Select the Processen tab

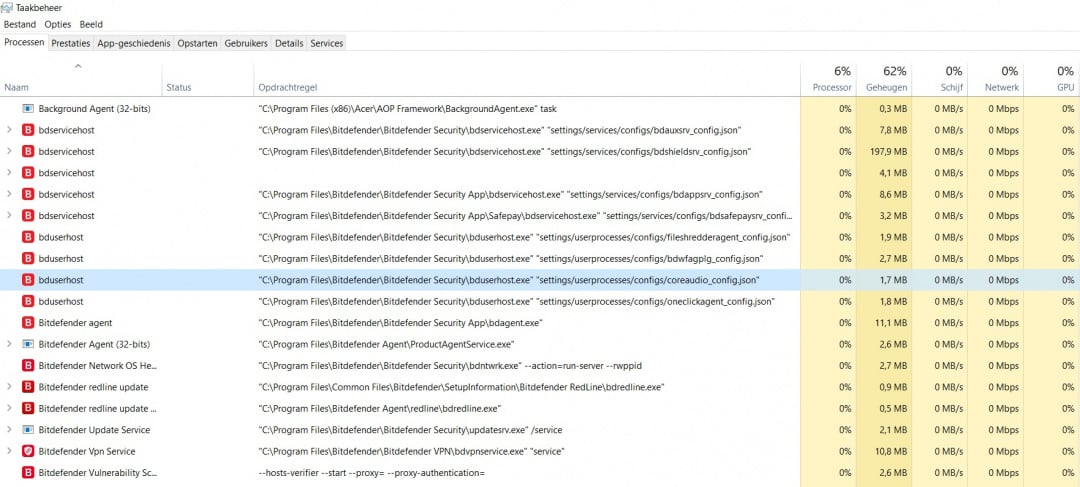[25, 43]
